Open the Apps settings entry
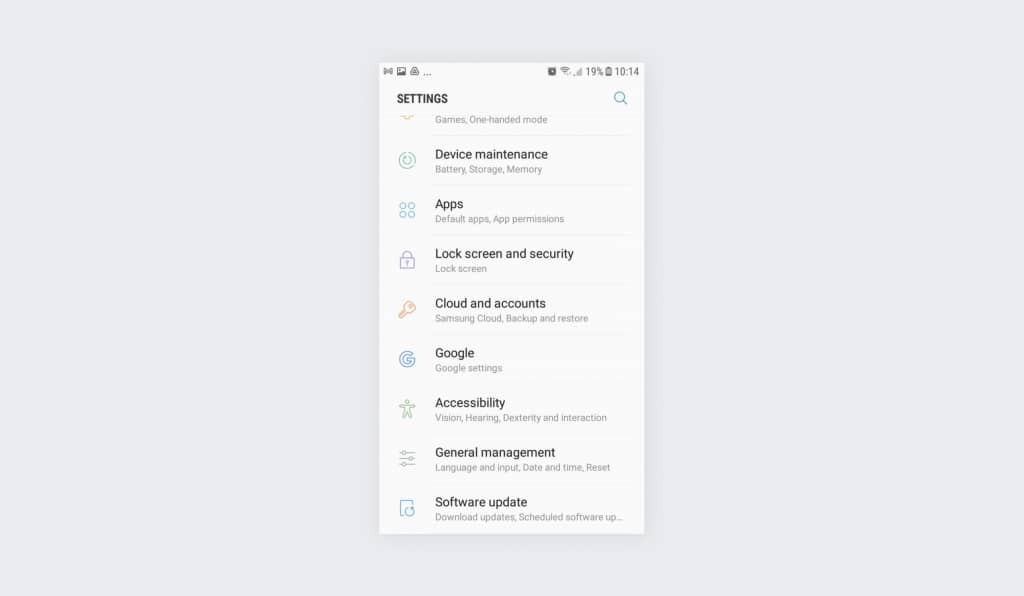The image size is (1024, 596). coord(511,210)
